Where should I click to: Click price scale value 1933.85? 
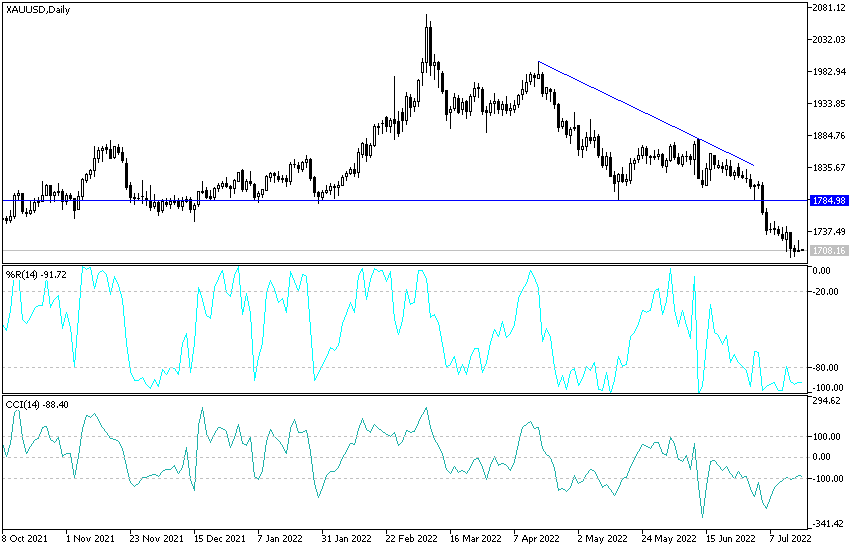[829, 104]
